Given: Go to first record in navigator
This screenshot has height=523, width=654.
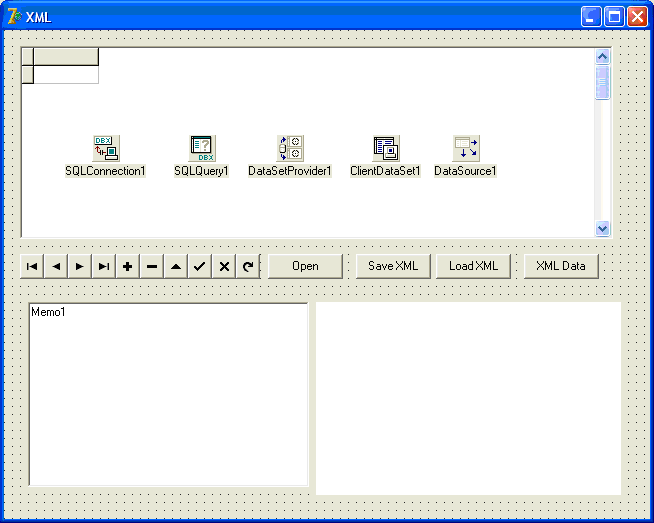Looking at the screenshot, I should 32,266.
